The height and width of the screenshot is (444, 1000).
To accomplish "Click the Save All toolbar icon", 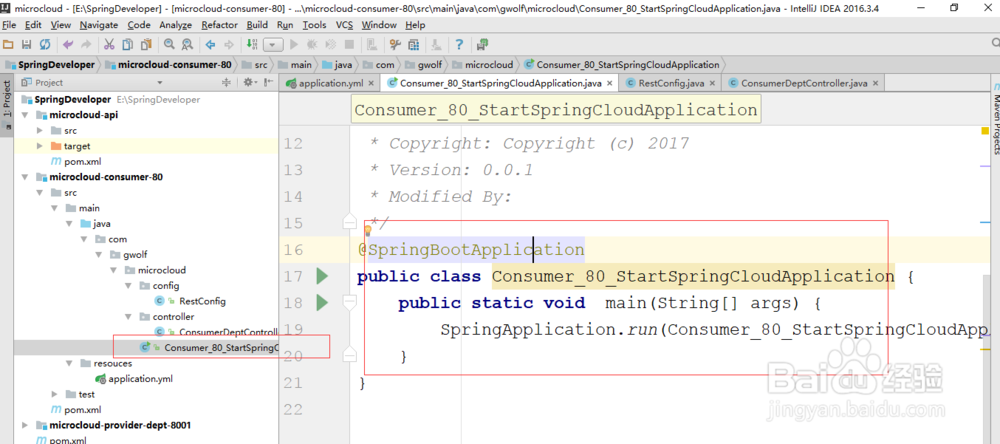I will tap(26, 45).
